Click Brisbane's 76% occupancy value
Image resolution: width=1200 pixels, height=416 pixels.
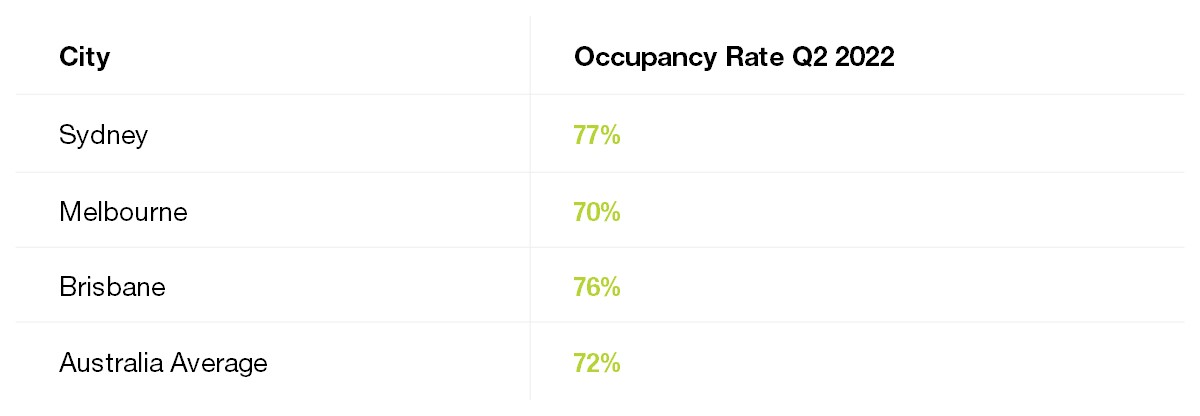tap(597, 287)
